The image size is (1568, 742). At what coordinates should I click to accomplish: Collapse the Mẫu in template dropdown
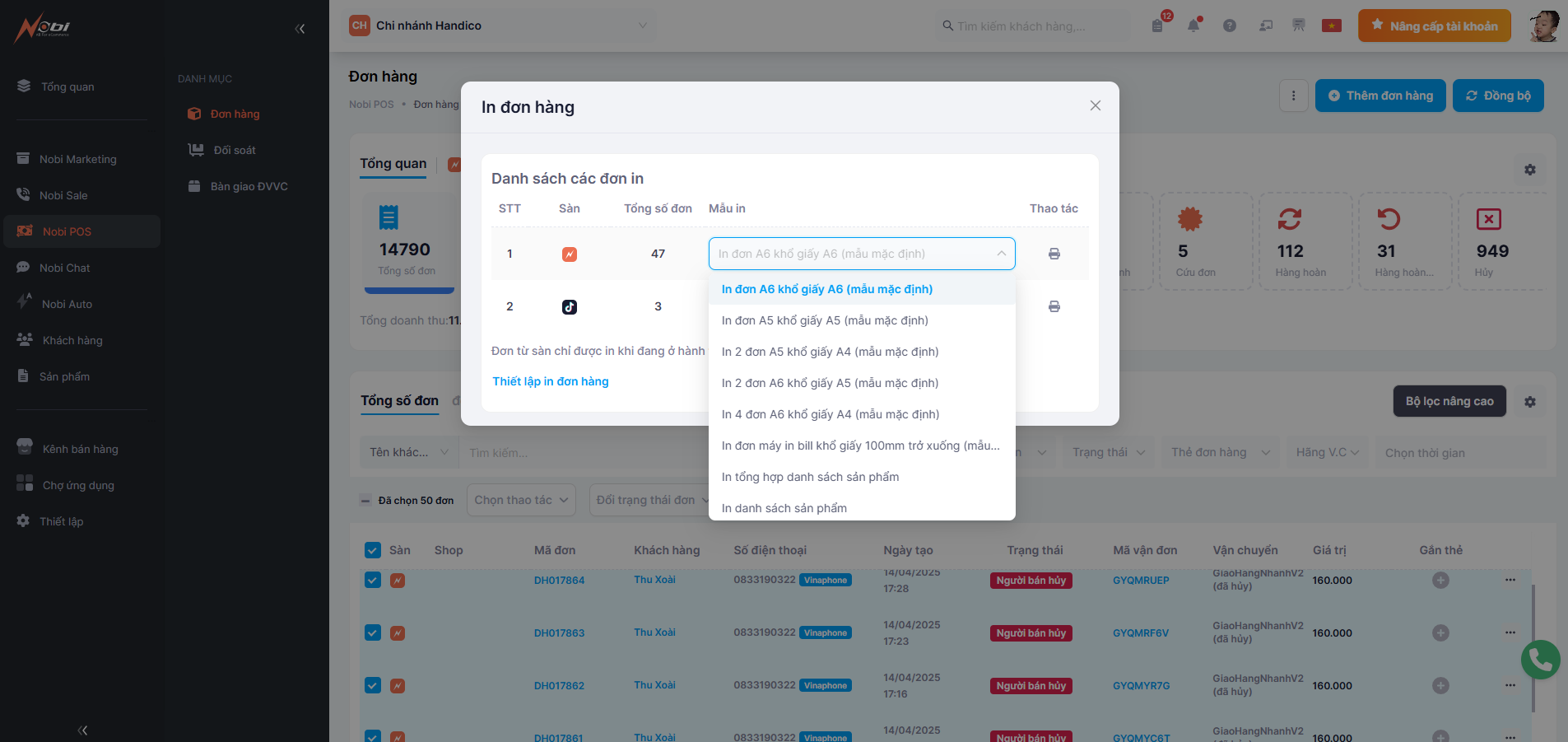pos(1001,254)
